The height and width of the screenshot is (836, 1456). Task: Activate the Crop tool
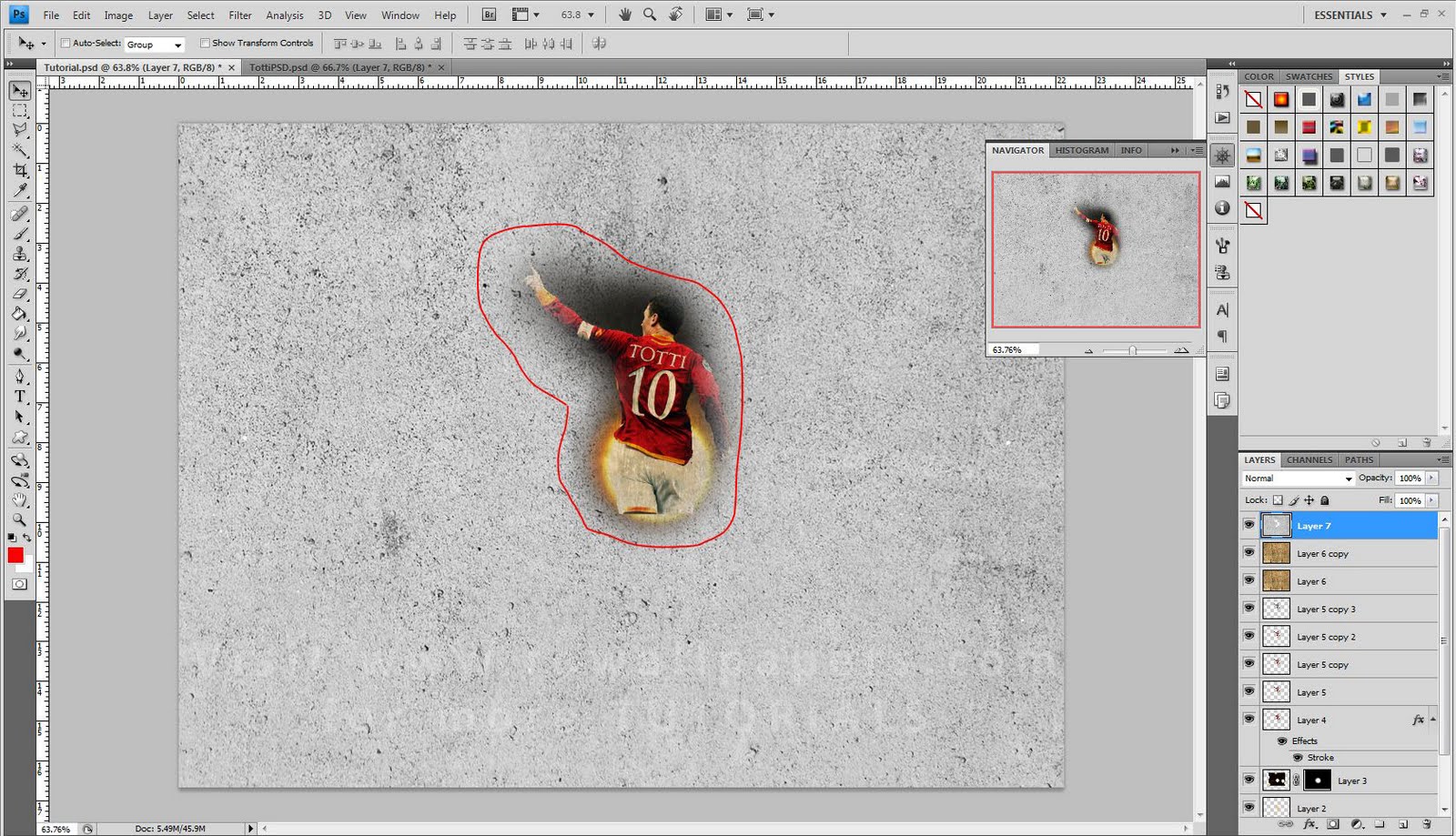[x=20, y=170]
